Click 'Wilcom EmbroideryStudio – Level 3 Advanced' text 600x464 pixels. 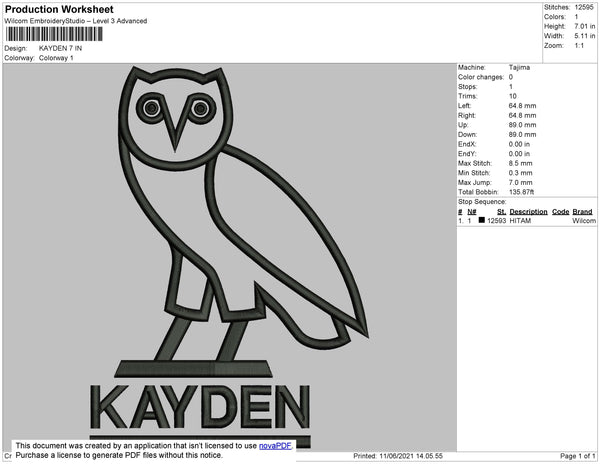point(76,21)
